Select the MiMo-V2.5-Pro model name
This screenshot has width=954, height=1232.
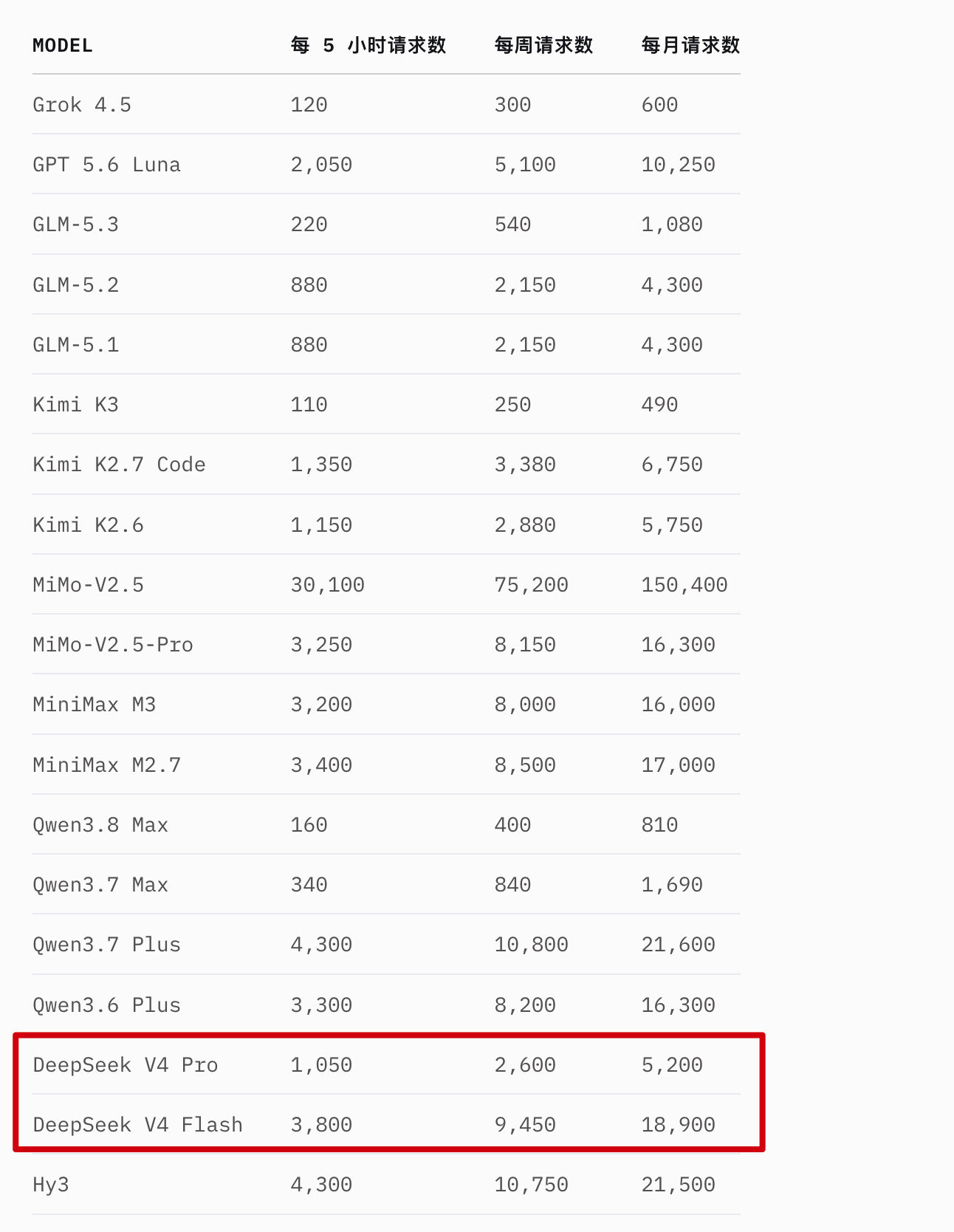point(113,645)
